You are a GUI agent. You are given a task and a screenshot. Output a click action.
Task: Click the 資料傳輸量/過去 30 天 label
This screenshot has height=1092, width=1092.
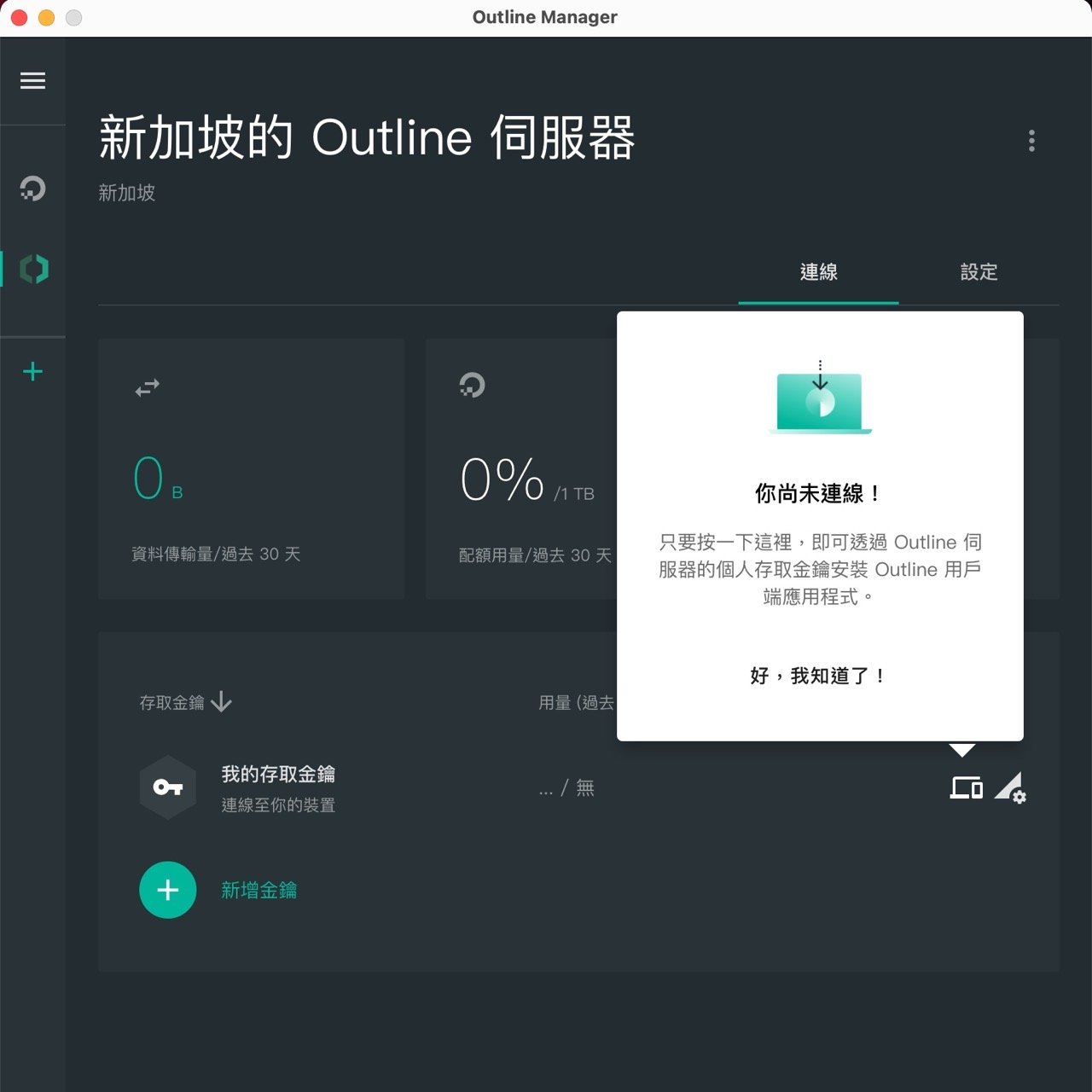(216, 554)
